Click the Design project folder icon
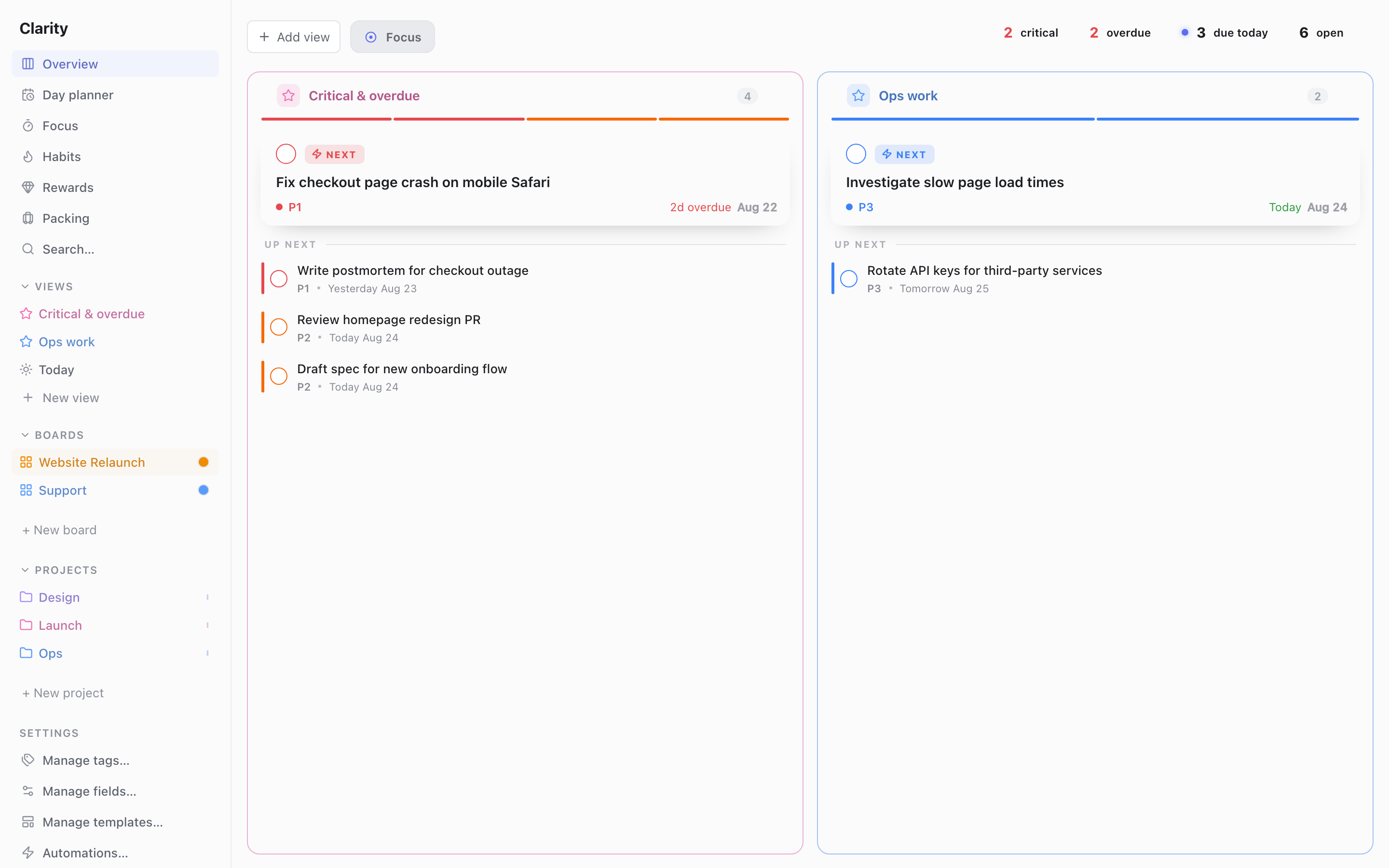1389x868 pixels. click(26, 597)
